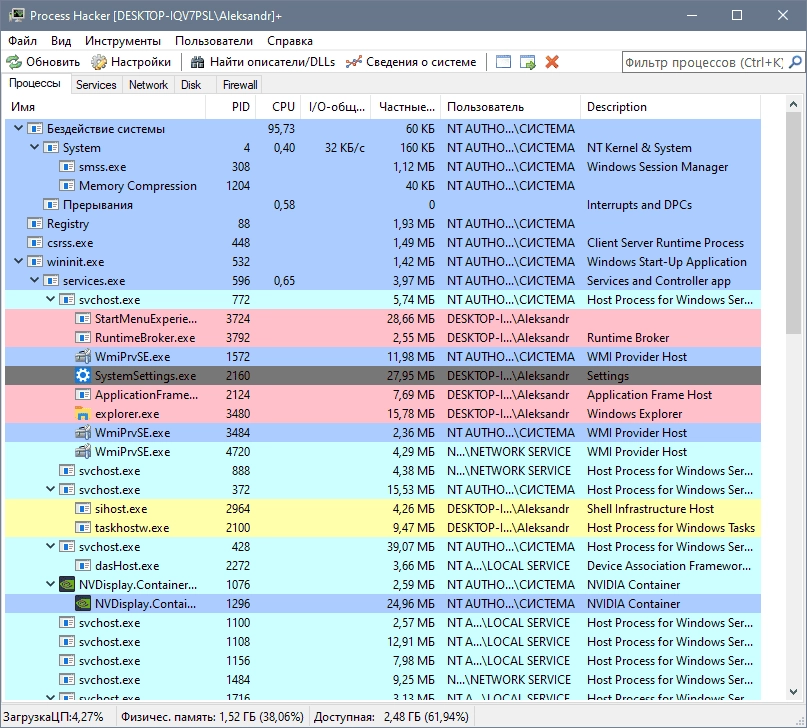Click the sihost.exe process icon
807x728 pixels.
pyautogui.click(x=83, y=509)
